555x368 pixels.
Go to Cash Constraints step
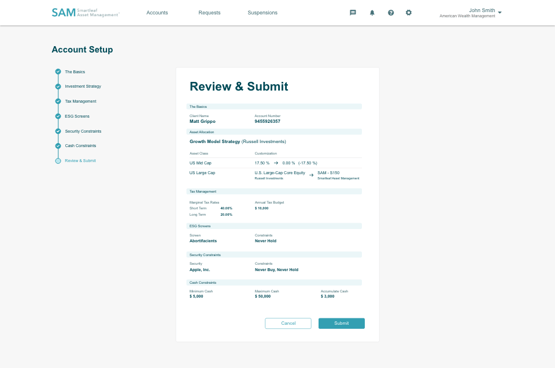point(80,146)
